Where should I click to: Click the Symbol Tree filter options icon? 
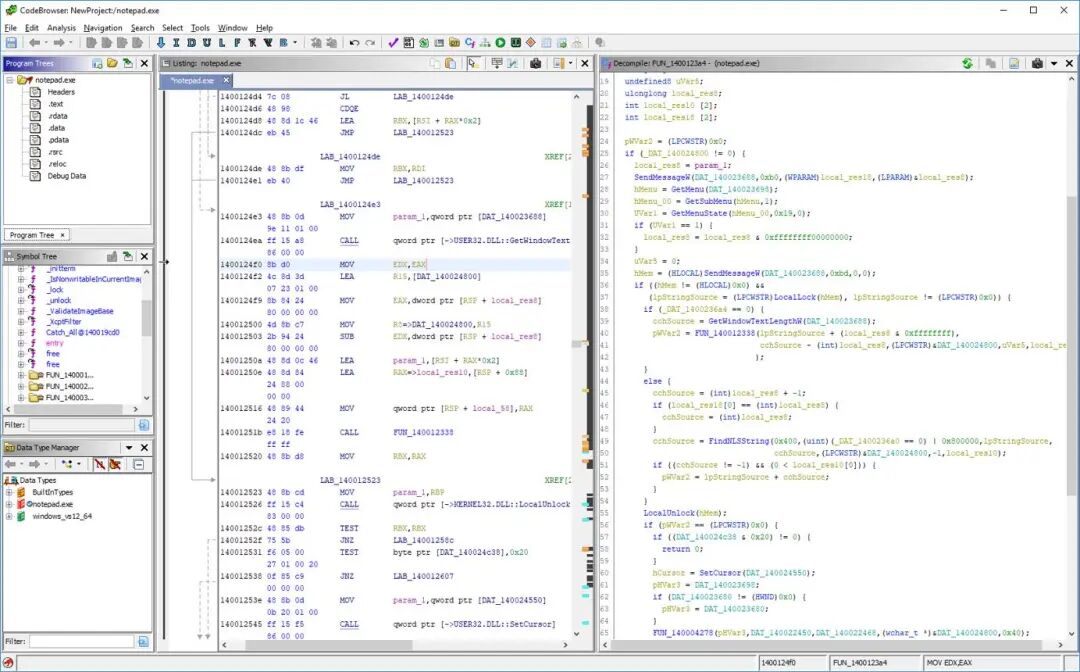coord(144,425)
